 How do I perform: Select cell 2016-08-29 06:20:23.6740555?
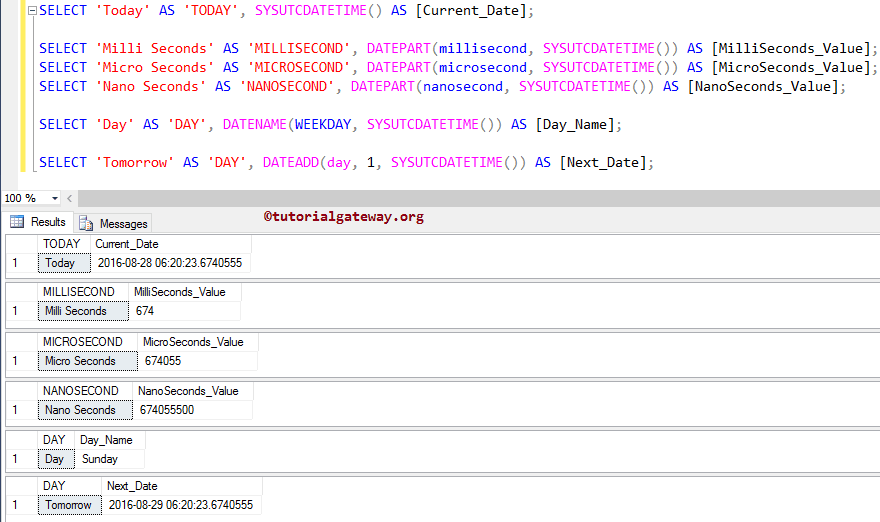pos(182,505)
